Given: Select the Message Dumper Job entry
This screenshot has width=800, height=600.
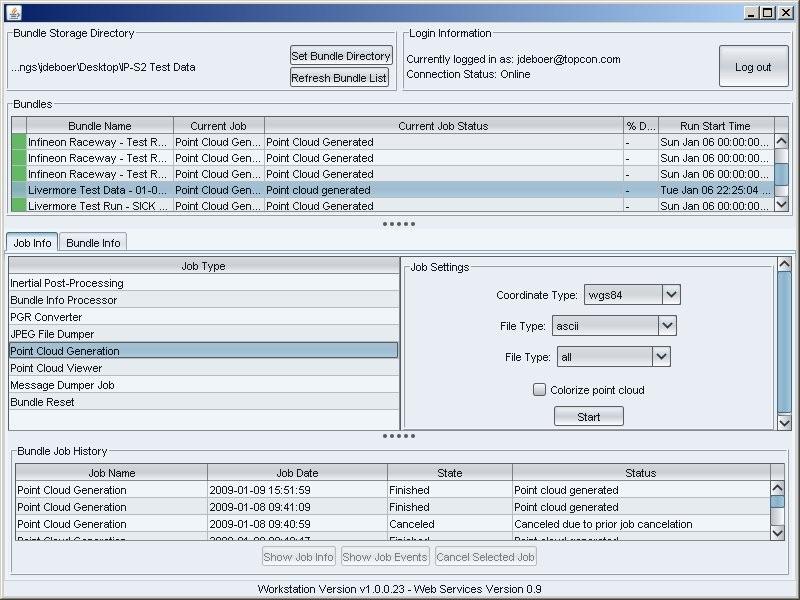Looking at the screenshot, I should pyautogui.click(x=204, y=385).
